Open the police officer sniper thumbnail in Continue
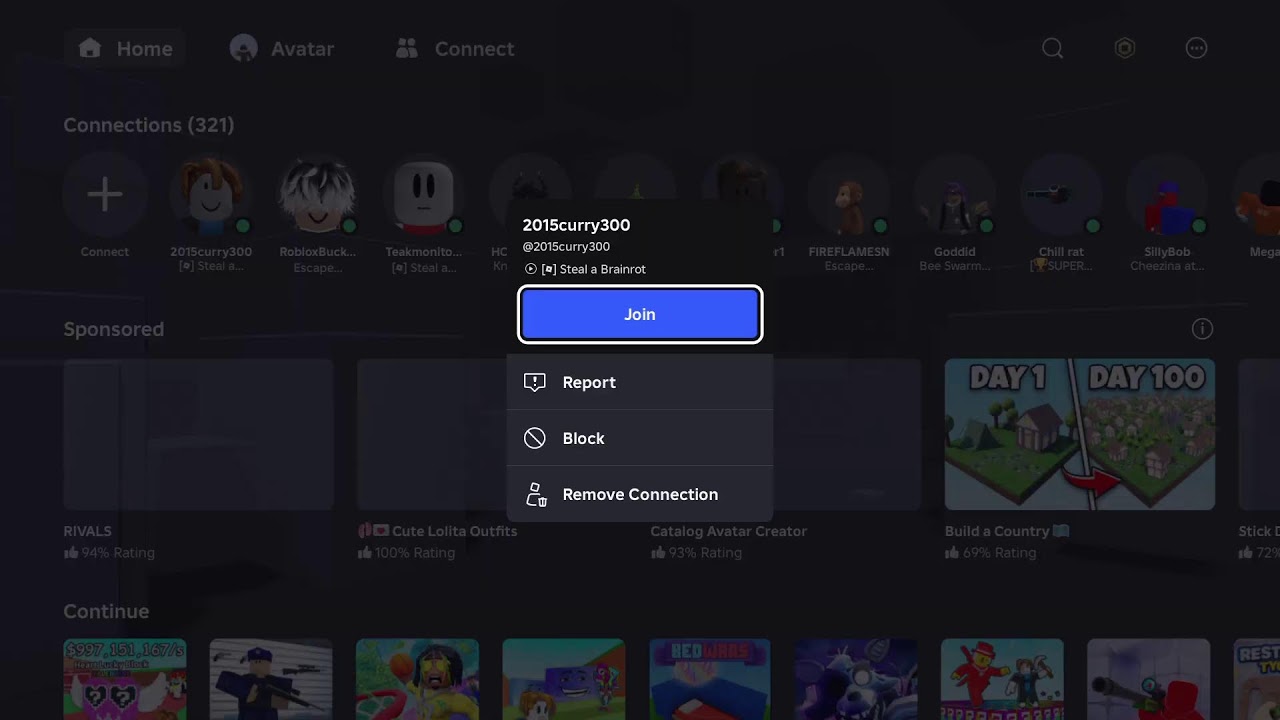The width and height of the screenshot is (1280, 720). [271, 679]
